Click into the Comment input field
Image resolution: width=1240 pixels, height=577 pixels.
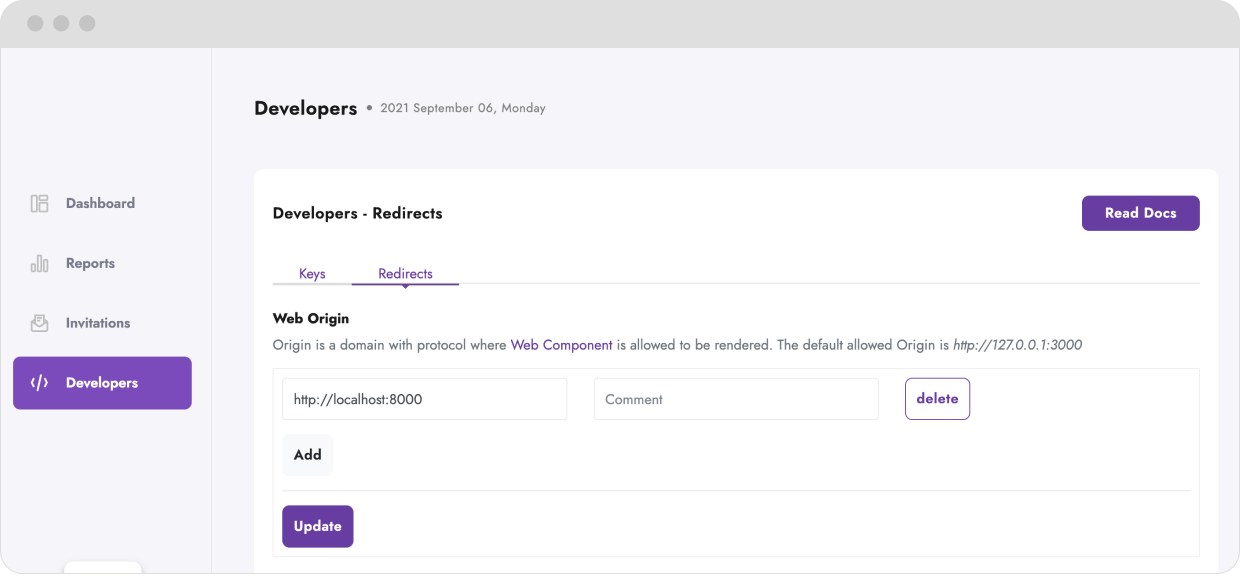tap(736, 399)
